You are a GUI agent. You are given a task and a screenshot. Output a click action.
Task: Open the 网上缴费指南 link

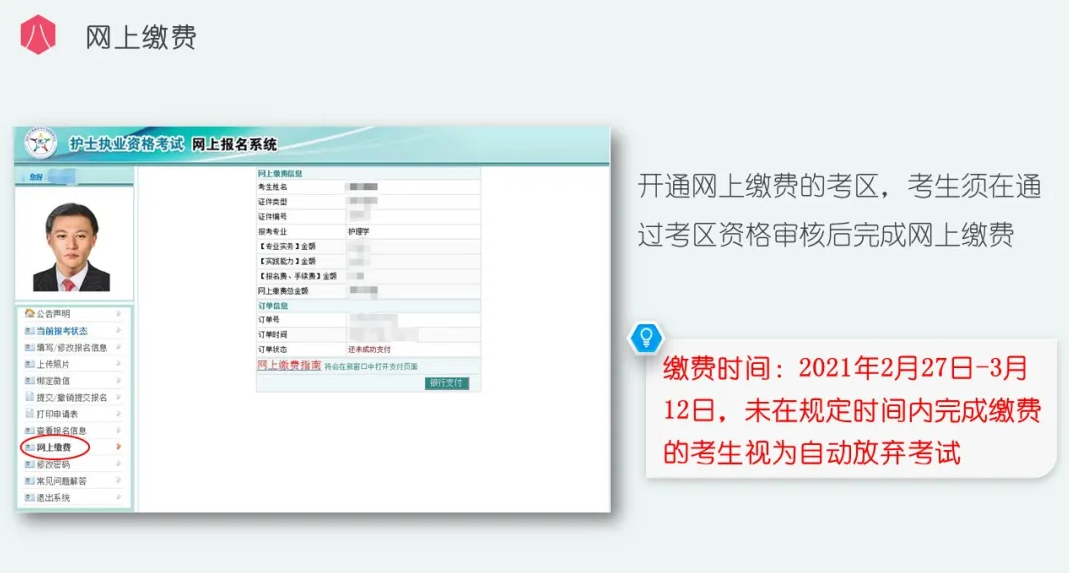point(289,366)
